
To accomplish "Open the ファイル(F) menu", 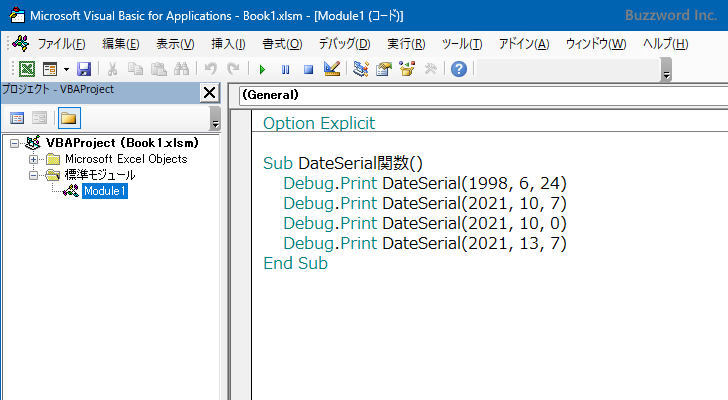I will 61,44.
